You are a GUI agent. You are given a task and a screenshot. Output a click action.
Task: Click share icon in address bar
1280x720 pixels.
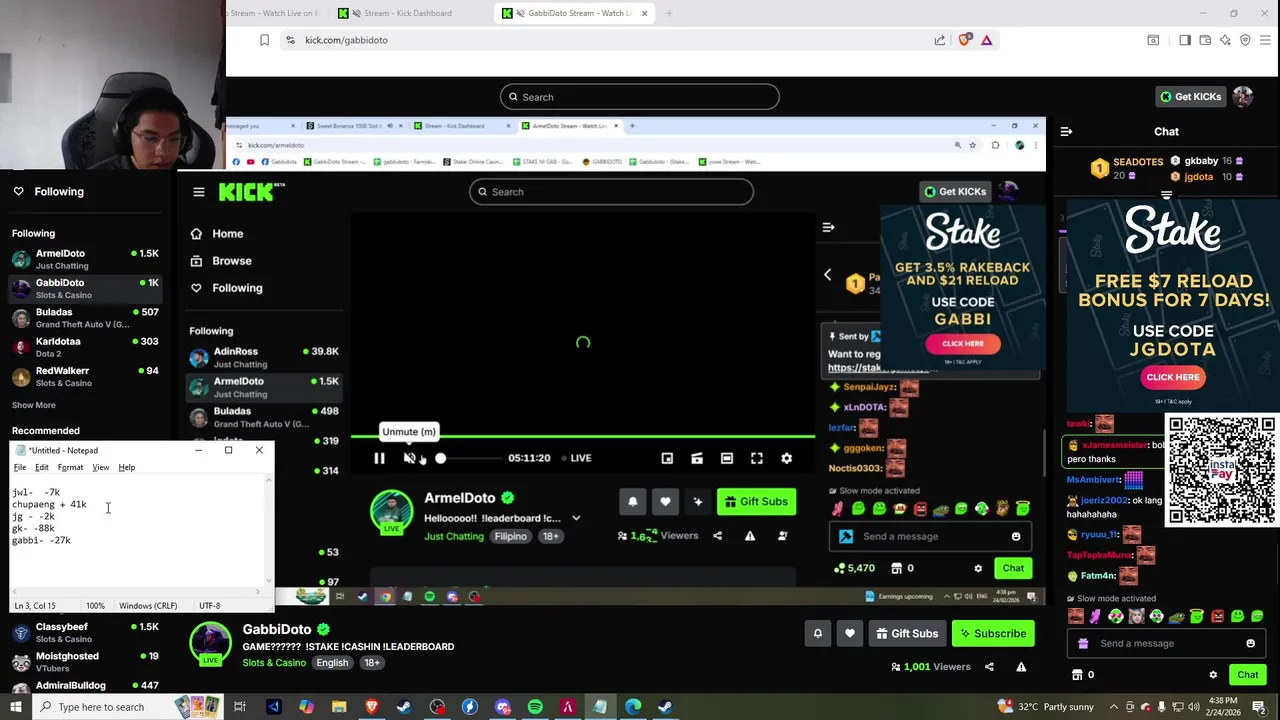(940, 40)
